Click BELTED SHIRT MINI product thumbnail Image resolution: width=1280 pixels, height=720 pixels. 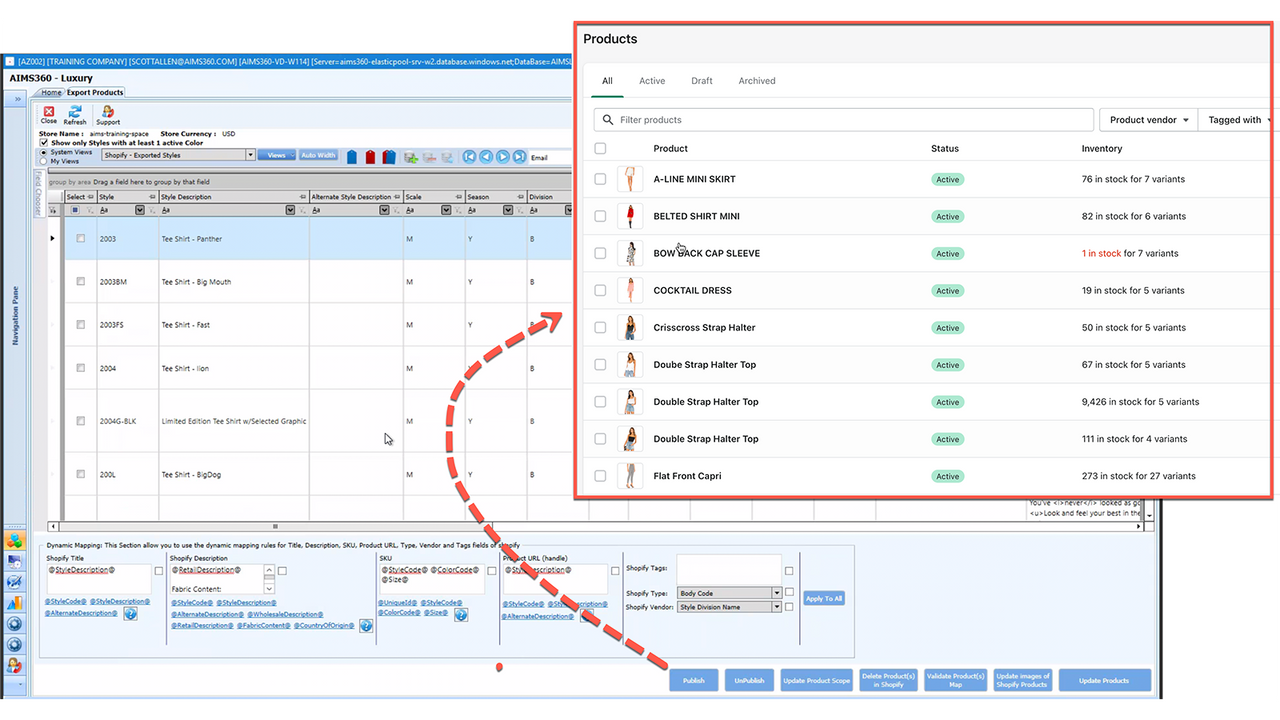[629, 216]
